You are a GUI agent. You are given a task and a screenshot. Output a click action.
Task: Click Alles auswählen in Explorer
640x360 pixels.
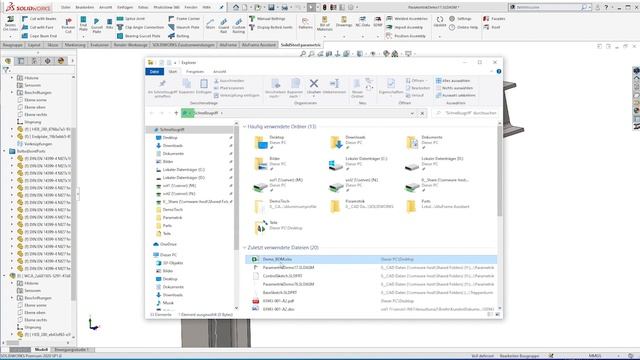(453, 81)
